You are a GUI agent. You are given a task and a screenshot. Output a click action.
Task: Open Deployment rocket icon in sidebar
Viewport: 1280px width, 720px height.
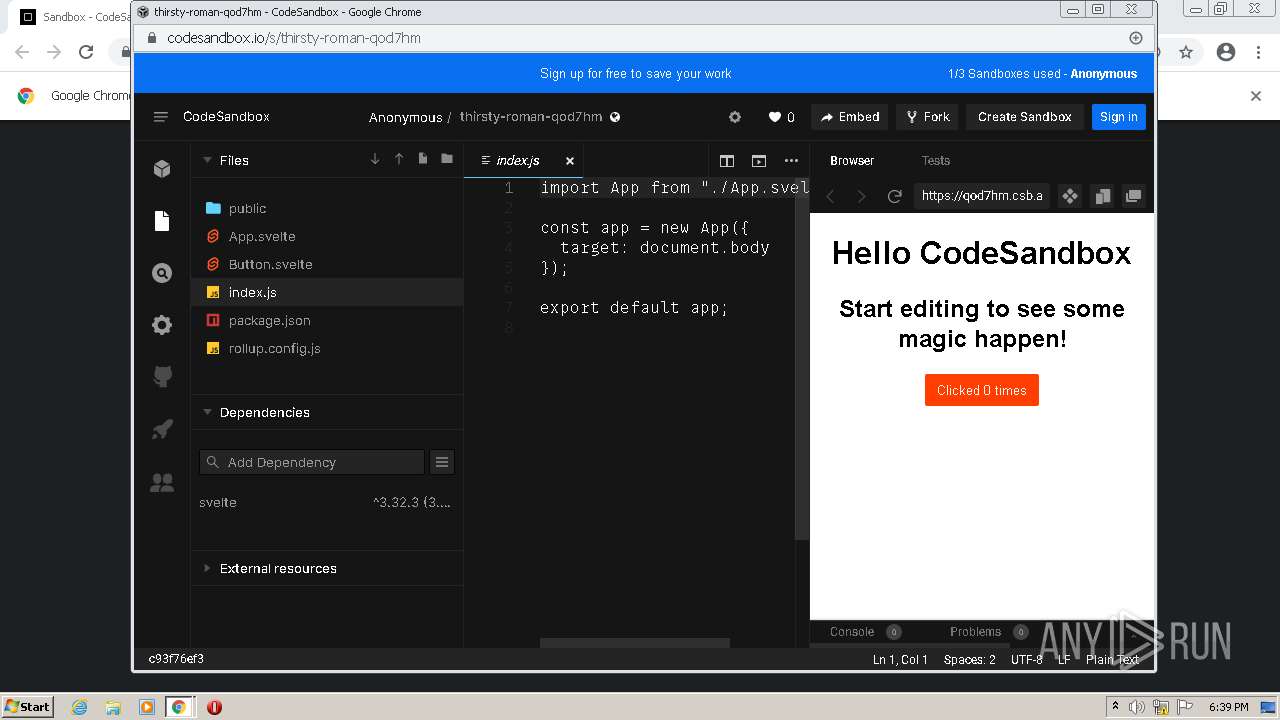[x=162, y=429]
